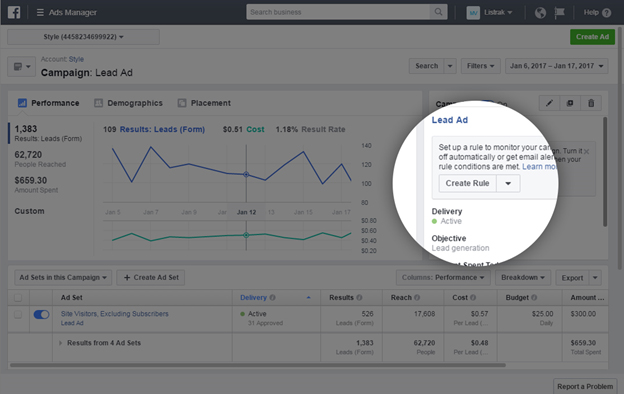The height and width of the screenshot is (394, 624).
Task: Click the Results column info icon
Action: pyautogui.click(x=359, y=297)
